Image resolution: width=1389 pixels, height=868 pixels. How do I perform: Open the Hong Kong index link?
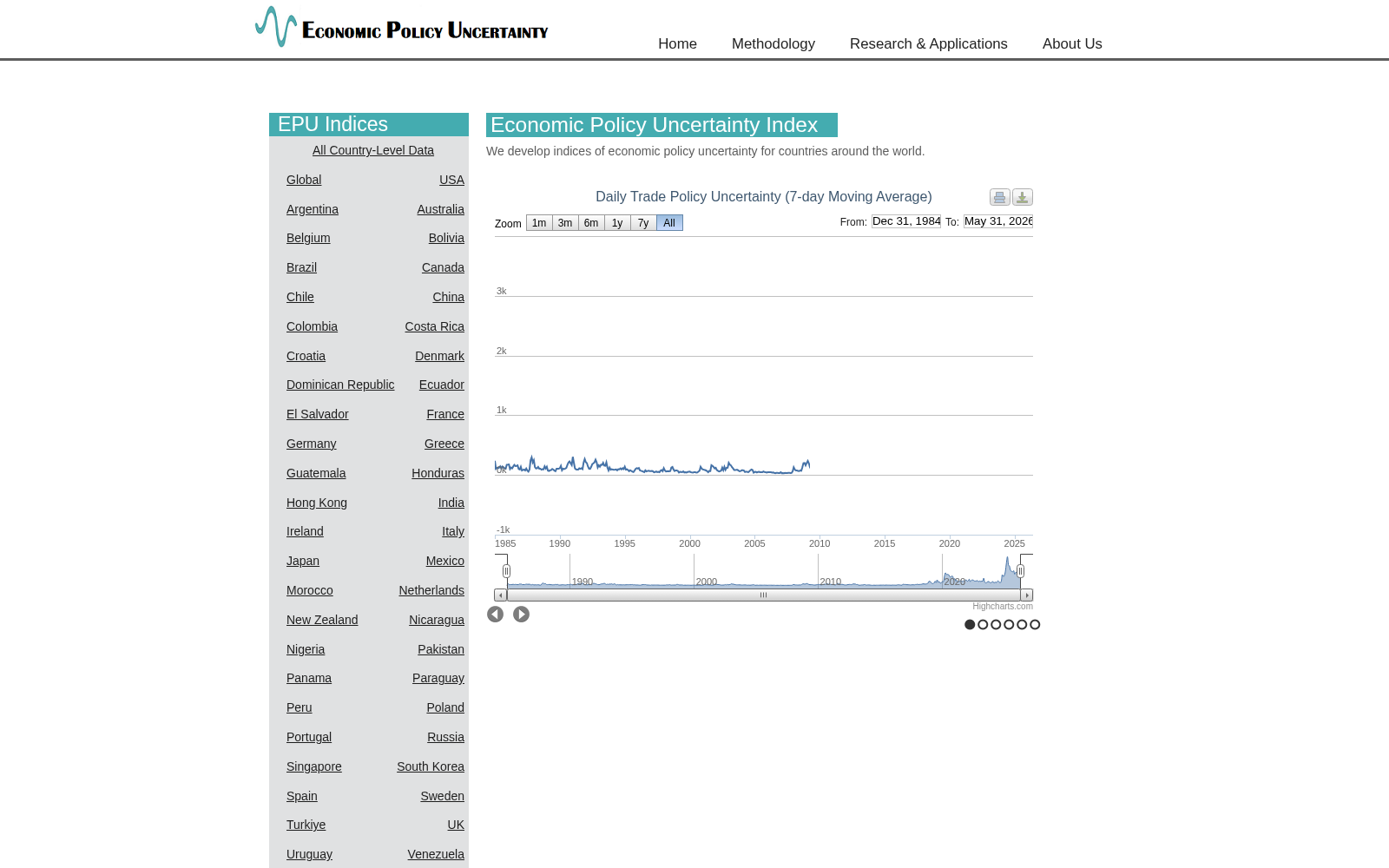(x=317, y=503)
